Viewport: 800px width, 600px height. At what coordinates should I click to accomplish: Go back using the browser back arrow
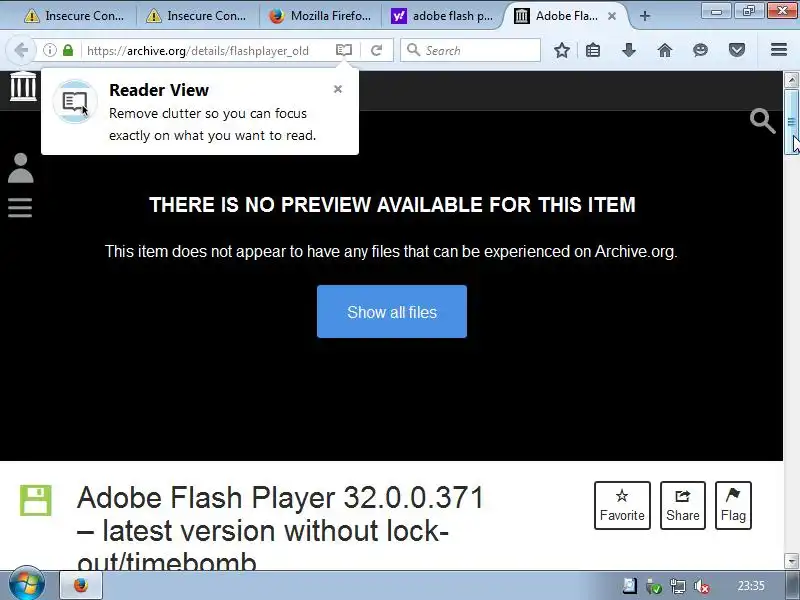click(x=21, y=50)
